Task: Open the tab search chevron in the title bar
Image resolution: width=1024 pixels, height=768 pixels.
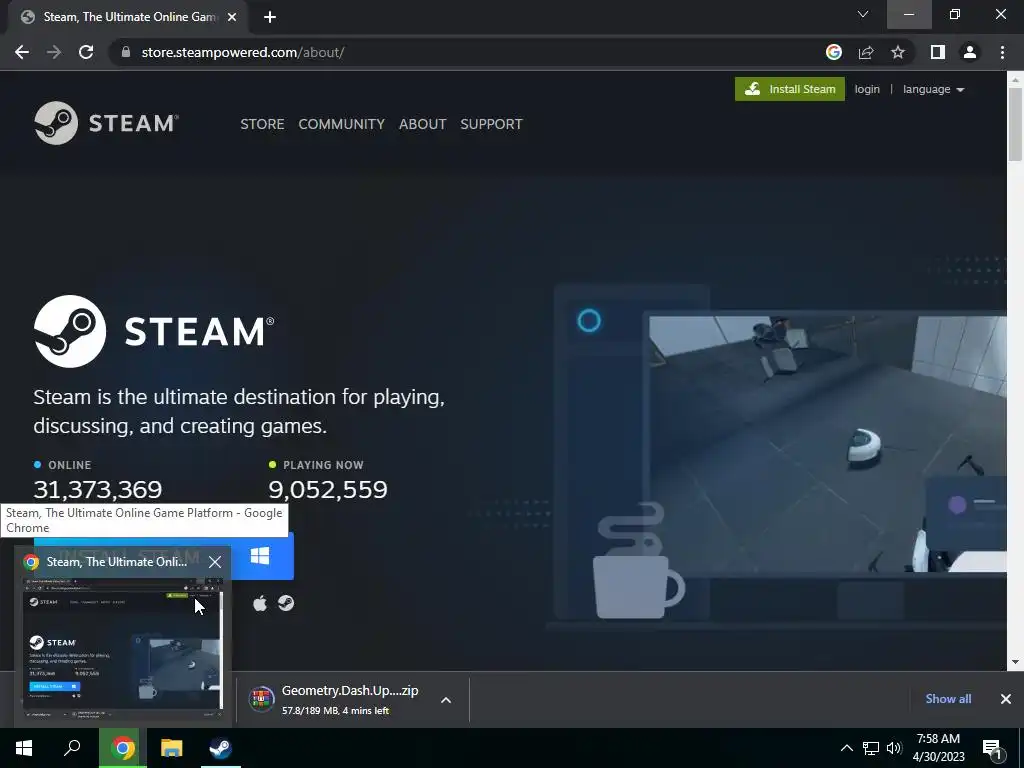Action: 863,14
